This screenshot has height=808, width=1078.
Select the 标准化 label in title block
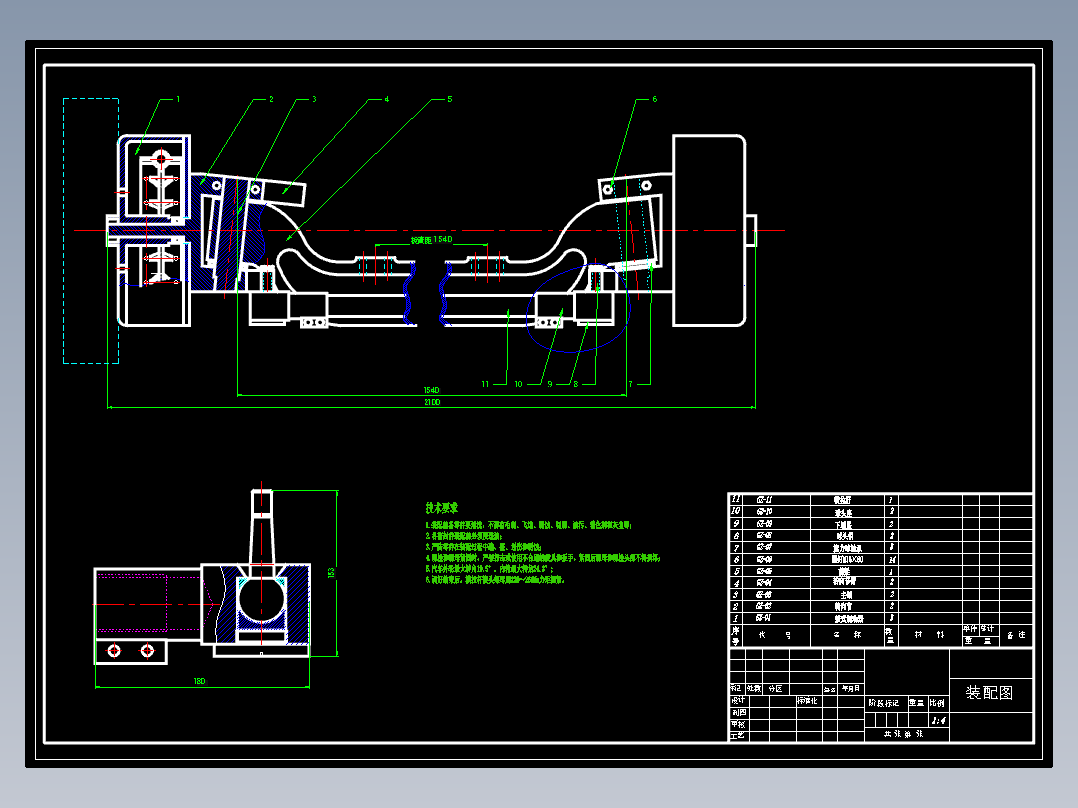pyautogui.click(x=807, y=701)
